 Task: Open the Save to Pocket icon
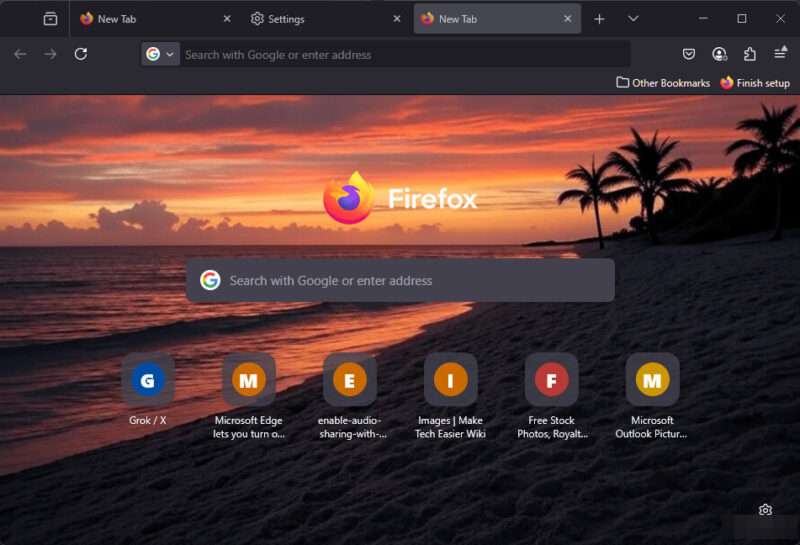click(x=689, y=54)
